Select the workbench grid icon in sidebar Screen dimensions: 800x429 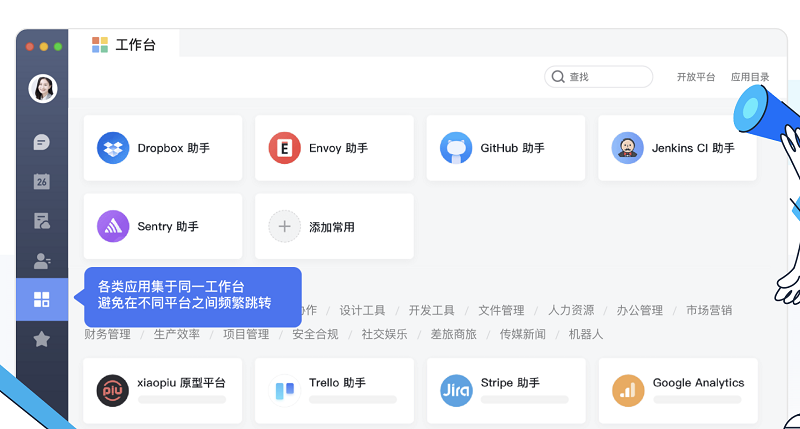(x=41, y=299)
